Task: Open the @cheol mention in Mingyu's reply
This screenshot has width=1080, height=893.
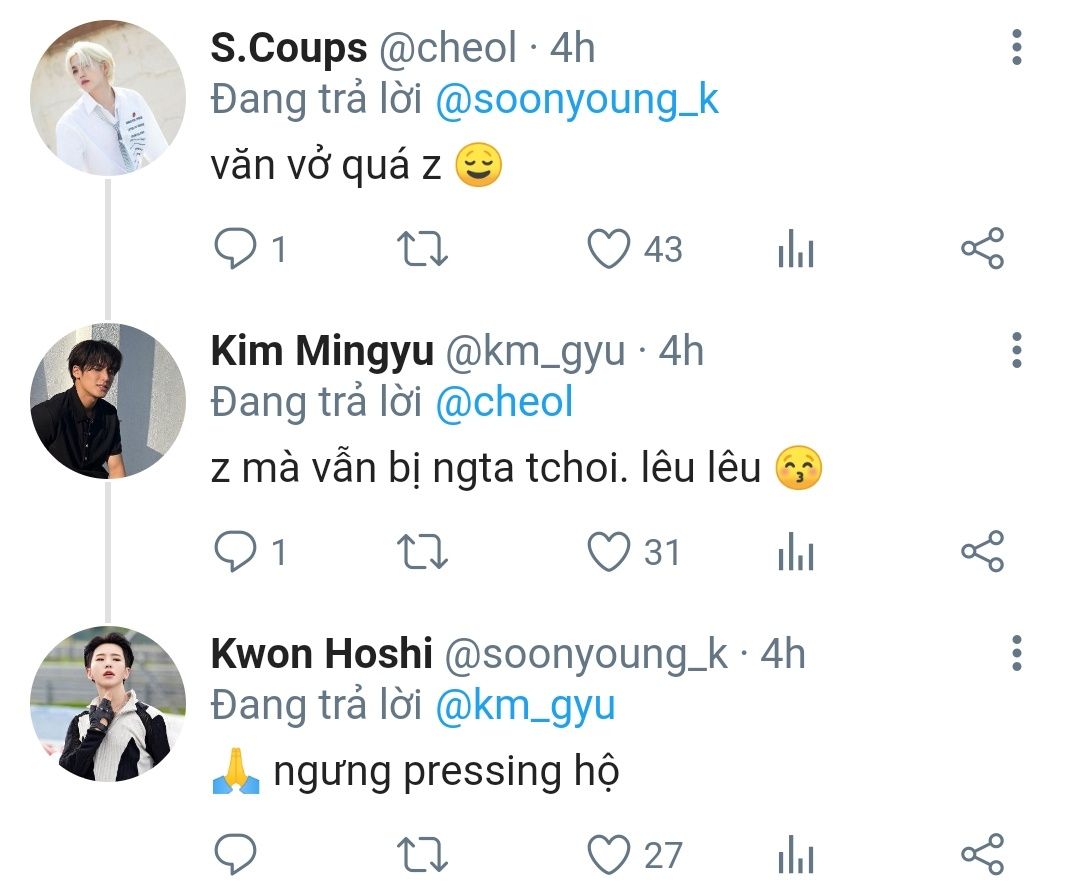Action: pyautogui.click(x=505, y=402)
